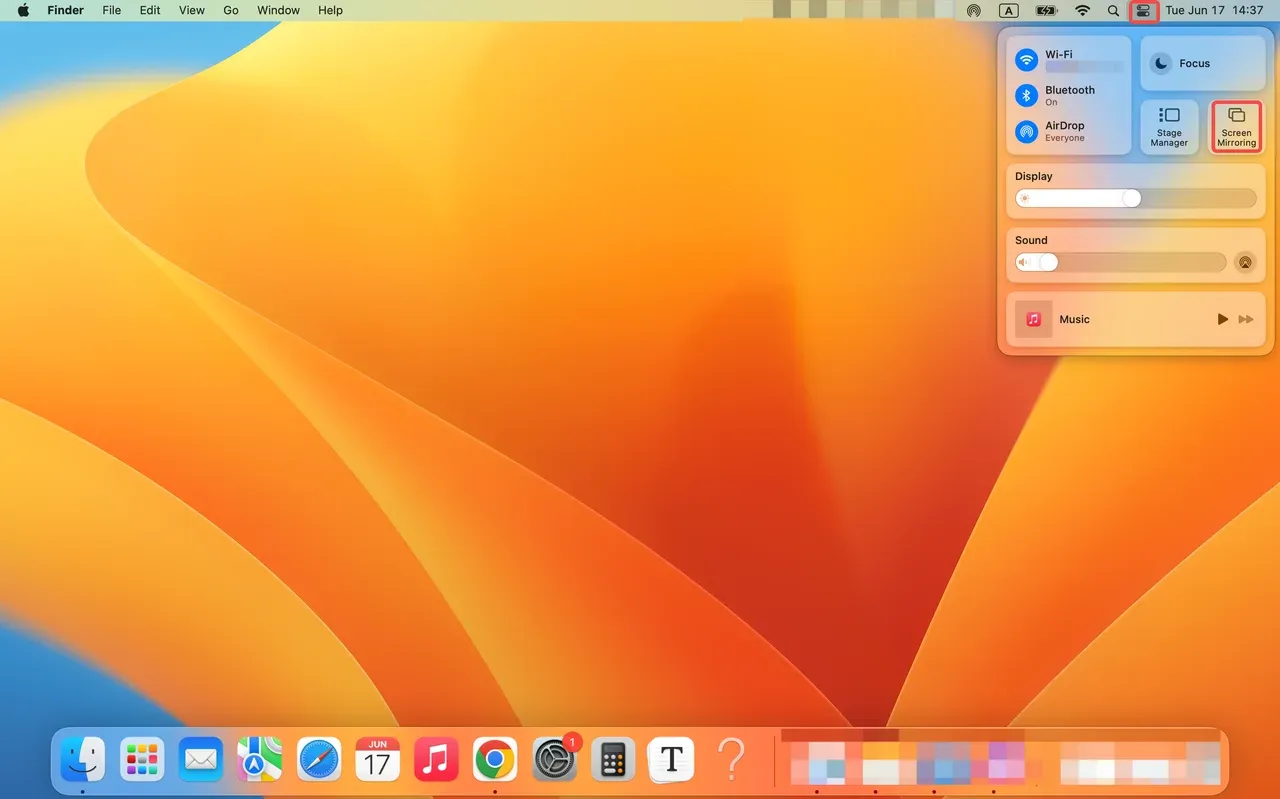1280x799 pixels.
Task: Toggle Bluetooth in Control Center
Action: coord(1027,95)
